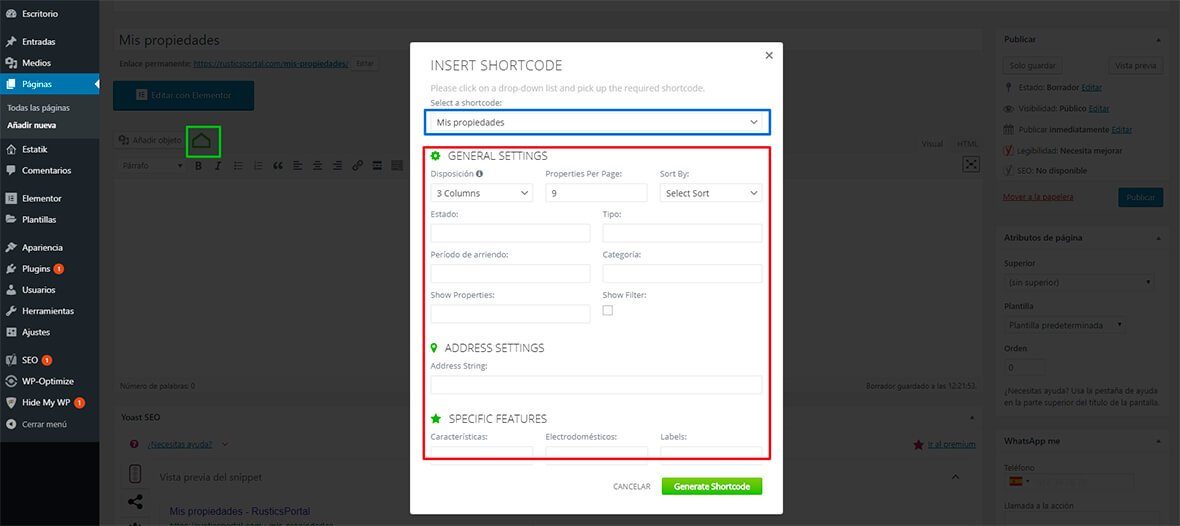Viewport: 1180px width, 526px height.
Task: Toggle bold formatting in editor toolbar
Action: coord(199,166)
